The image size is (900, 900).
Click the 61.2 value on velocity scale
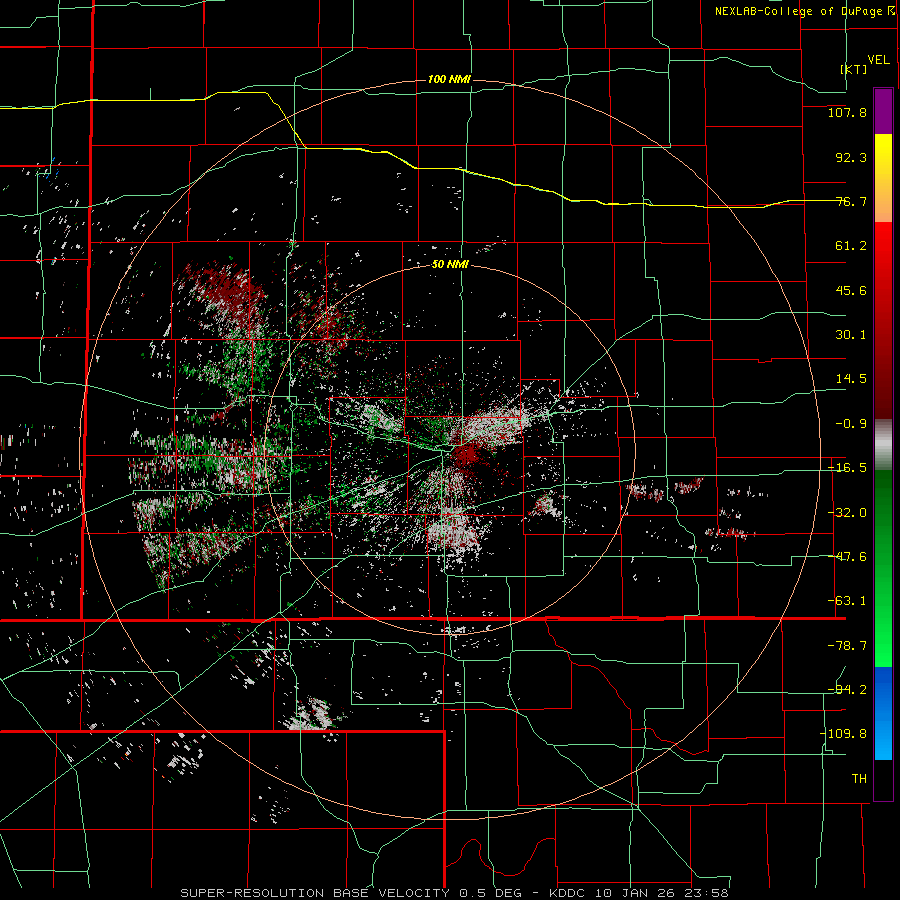851,246
